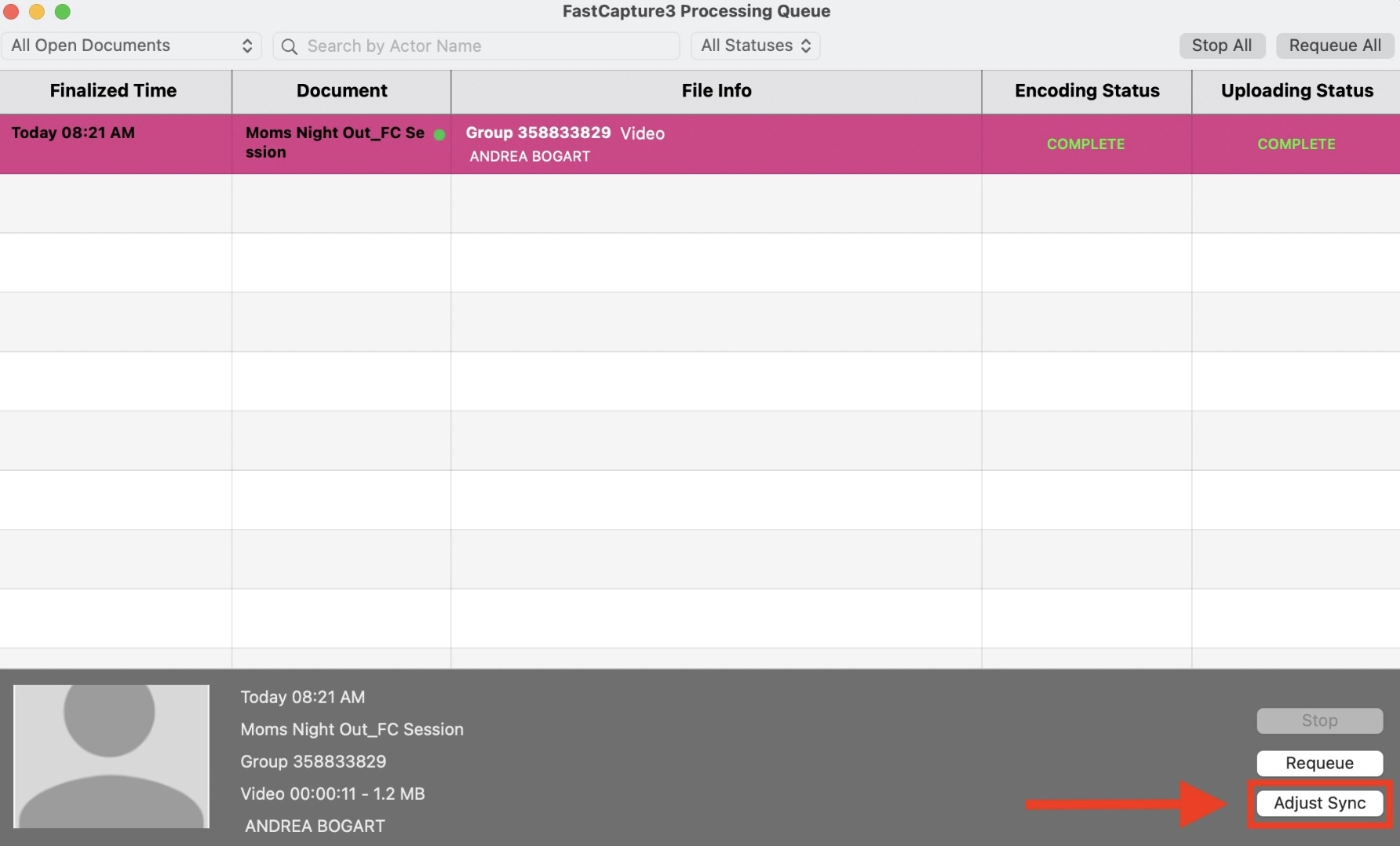Click the green fullscreen window button
Image resolution: width=1400 pixels, height=846 pixels.
point(63,12)
